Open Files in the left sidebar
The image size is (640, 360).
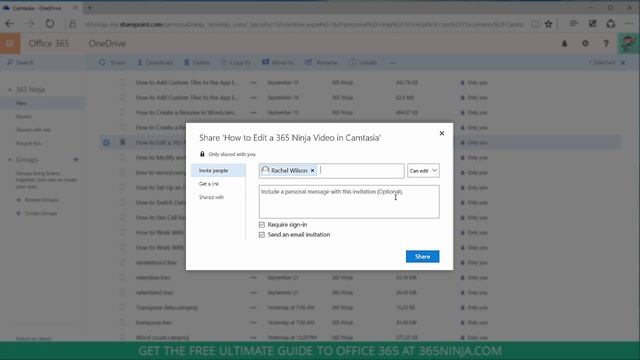coord(21,103)
